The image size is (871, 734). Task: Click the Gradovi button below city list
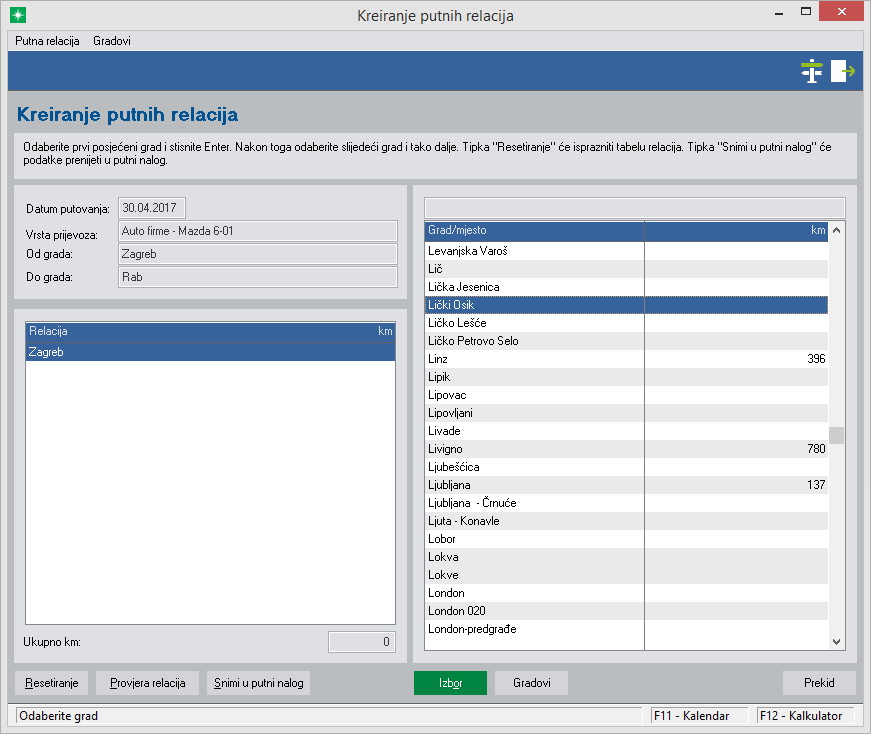pyautogui.click(x=531, y=683)
